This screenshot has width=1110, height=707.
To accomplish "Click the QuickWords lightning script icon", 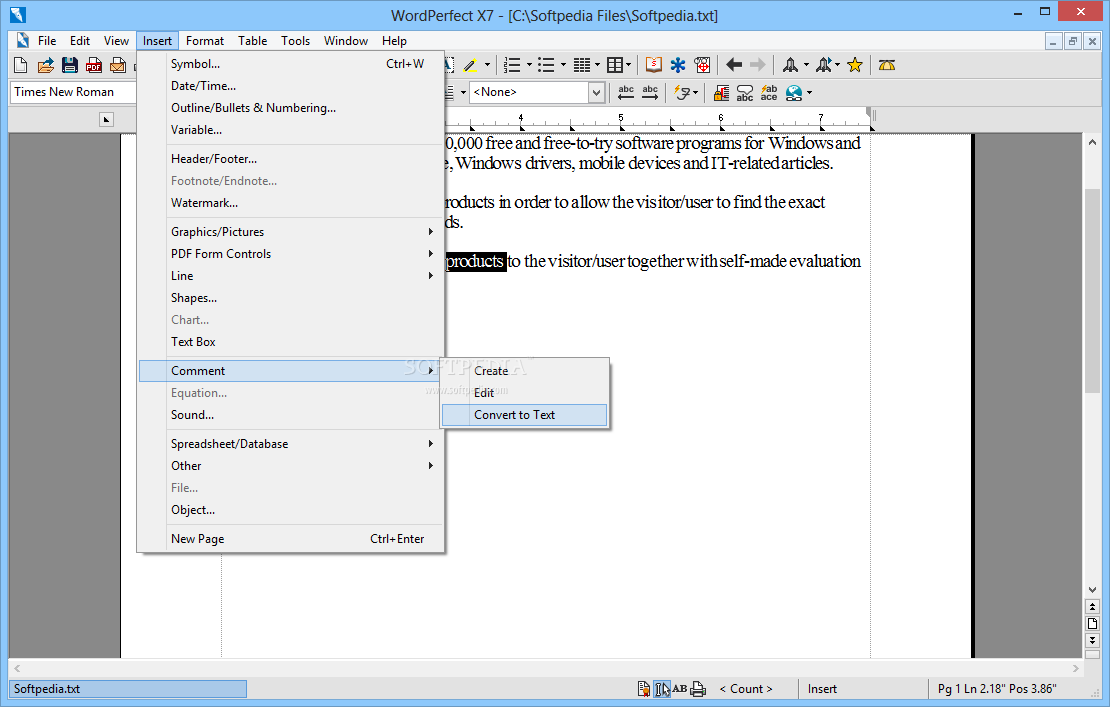I will click(x=682, y=93).
